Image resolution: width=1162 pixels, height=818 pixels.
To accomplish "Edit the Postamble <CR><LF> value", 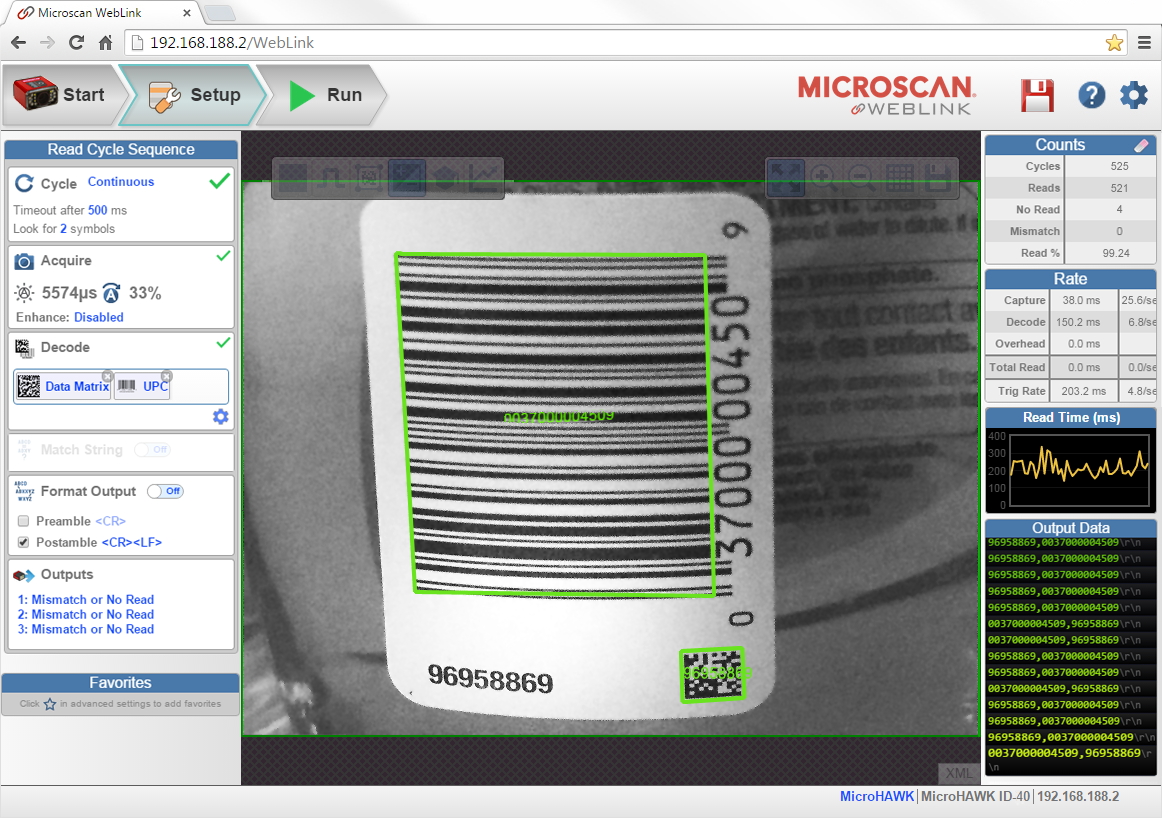I will pyautogui.click(x=132, y=542).
